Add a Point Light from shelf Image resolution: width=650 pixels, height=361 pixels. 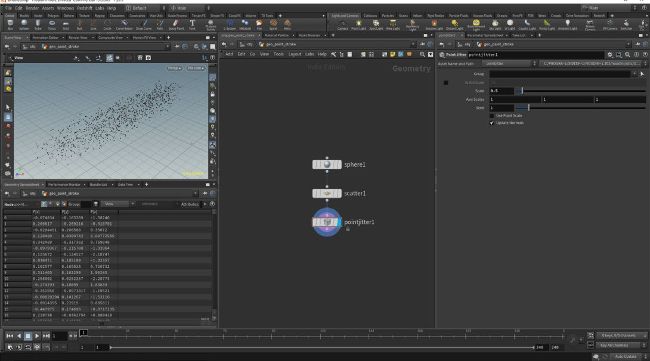pos(358,25)
